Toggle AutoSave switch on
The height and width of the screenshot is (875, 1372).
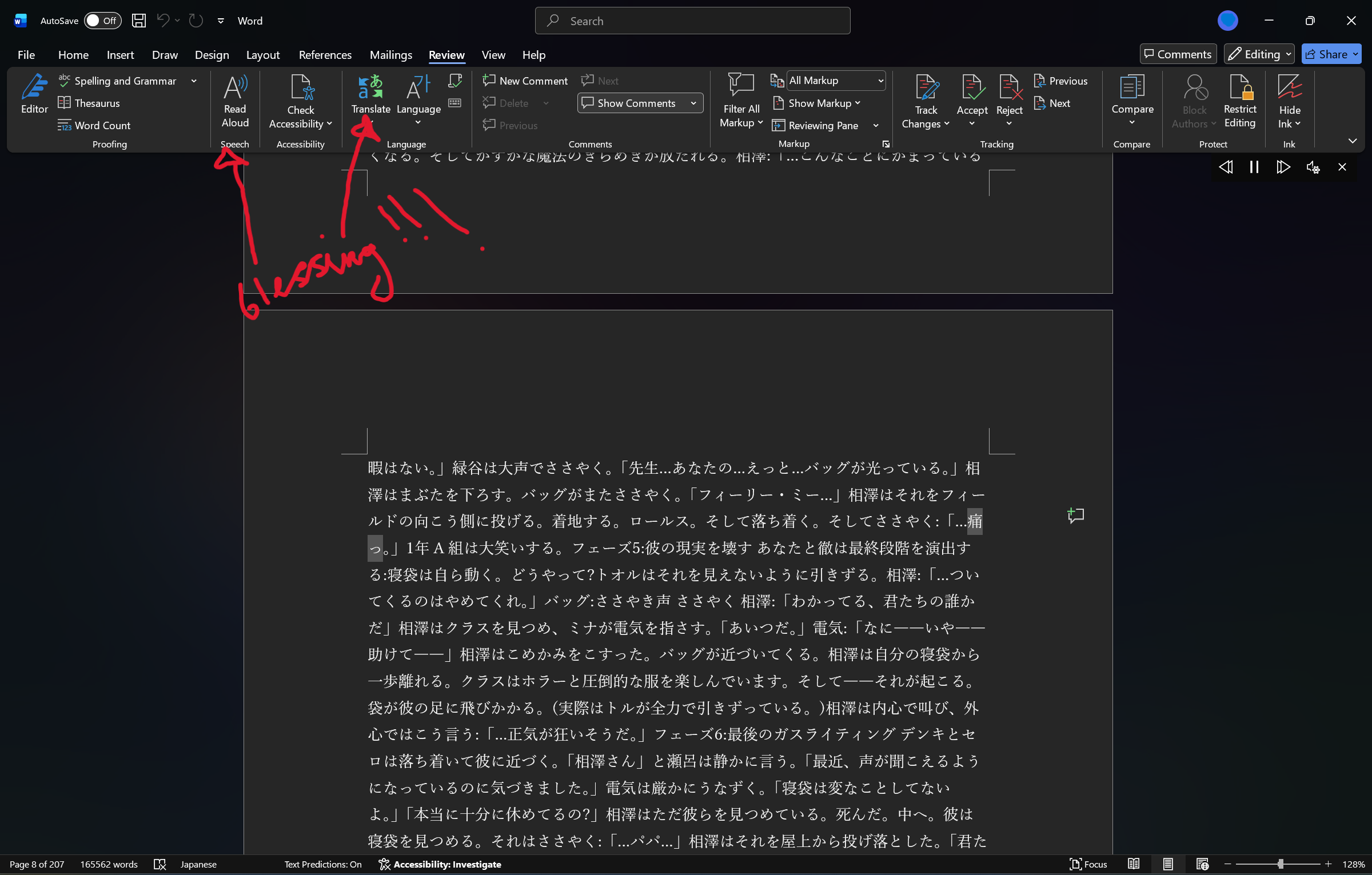tap(102, 21)
